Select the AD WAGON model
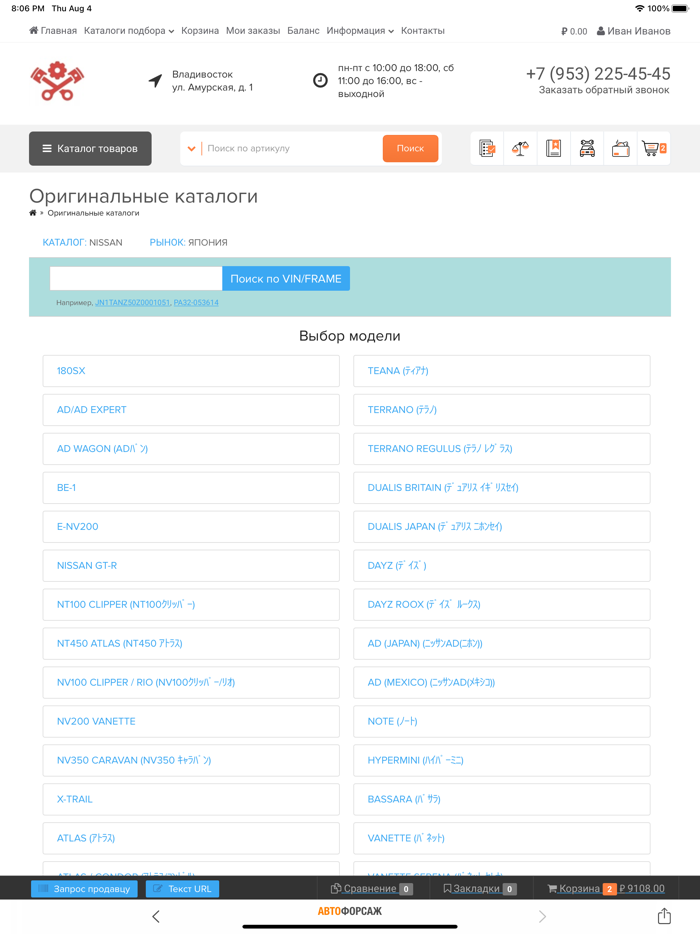The image size is (700, 934). (x=191, y=449)
